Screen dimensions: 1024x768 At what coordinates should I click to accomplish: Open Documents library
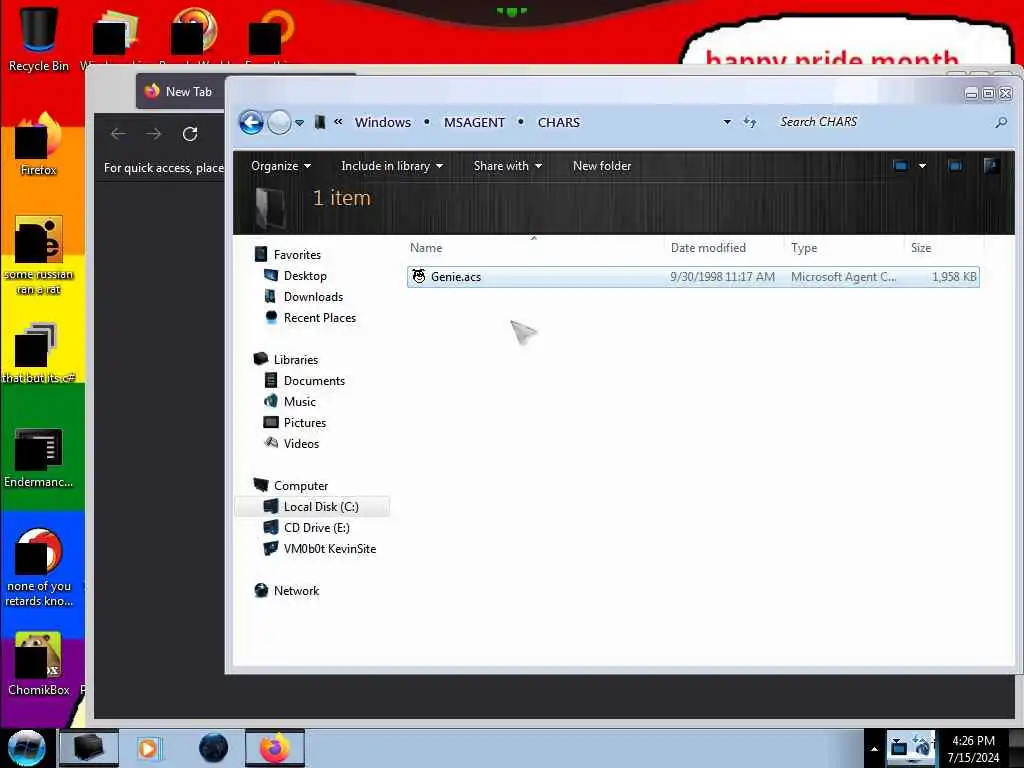point(314,381)
